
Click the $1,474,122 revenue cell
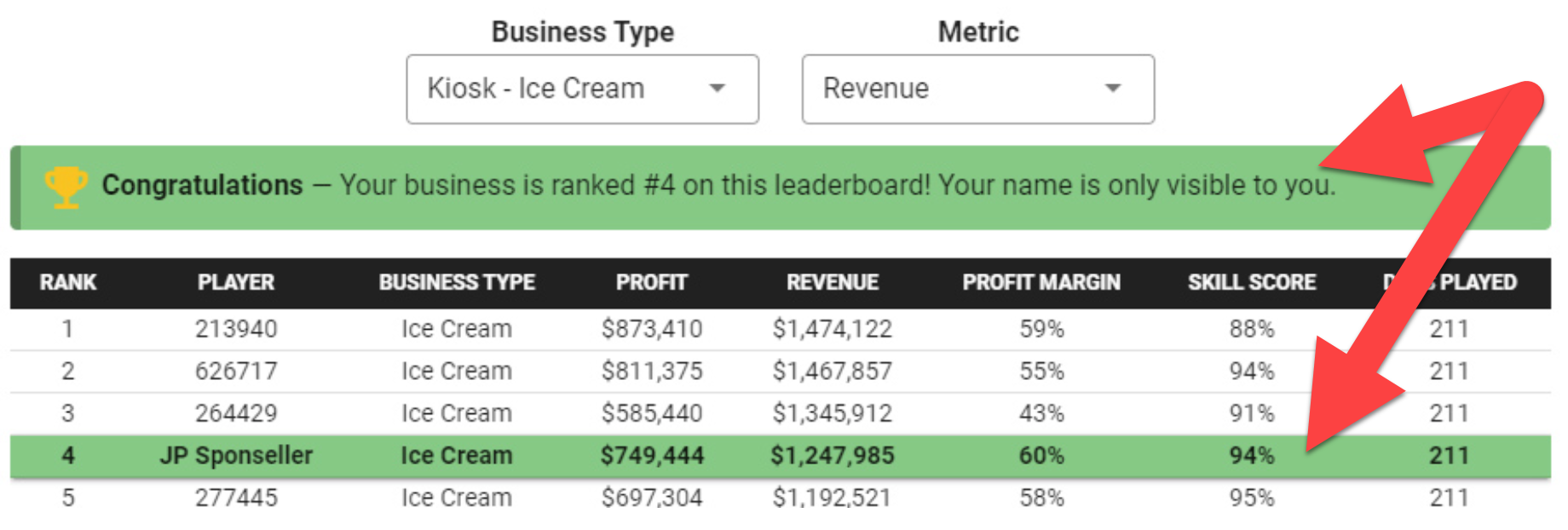833,329
